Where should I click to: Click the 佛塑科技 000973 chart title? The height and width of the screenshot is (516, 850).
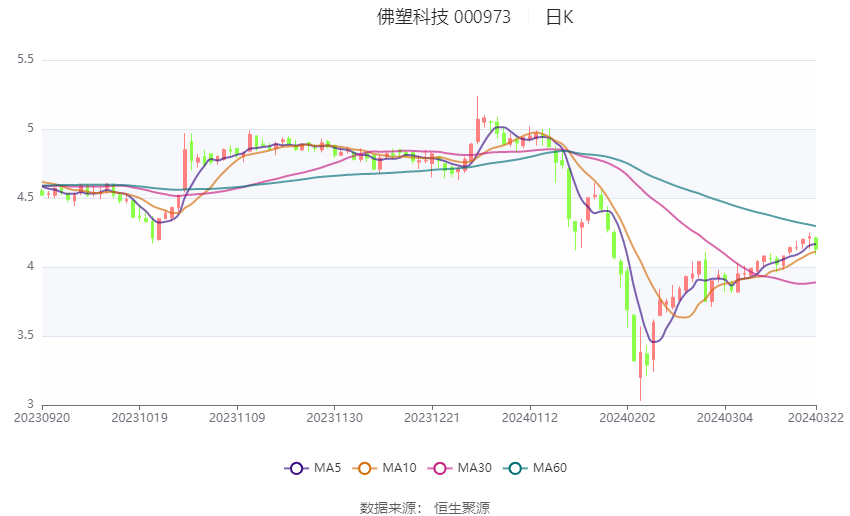click(x=443, y=17)
